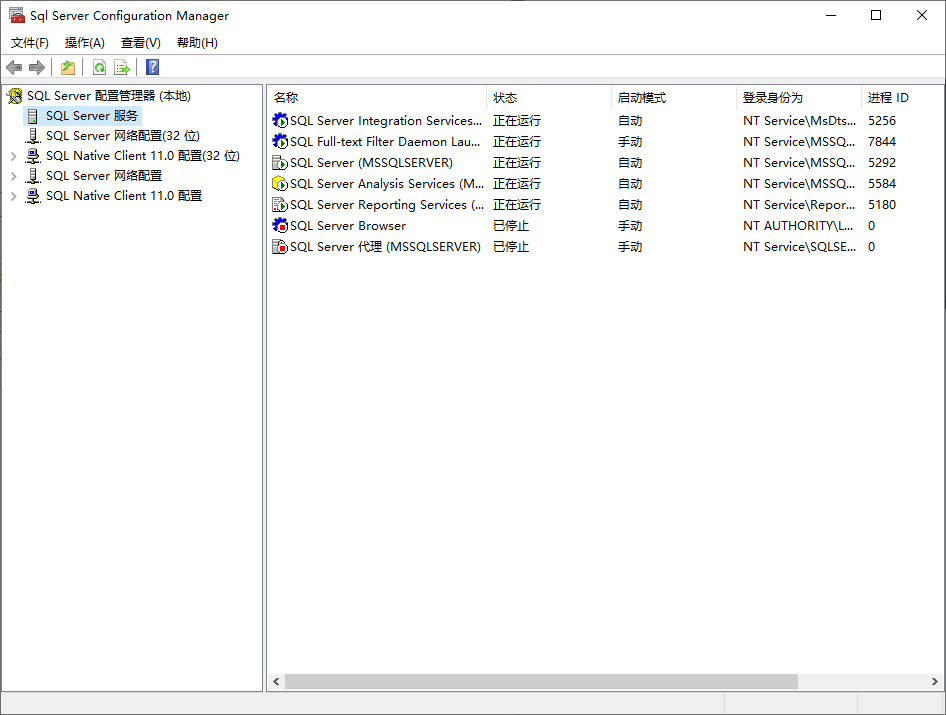Image resolution: width=946 pixels, height=715 pixels.
Task: Select the SQL Server Reporting Services icon
Action: (x=278, y=204)
